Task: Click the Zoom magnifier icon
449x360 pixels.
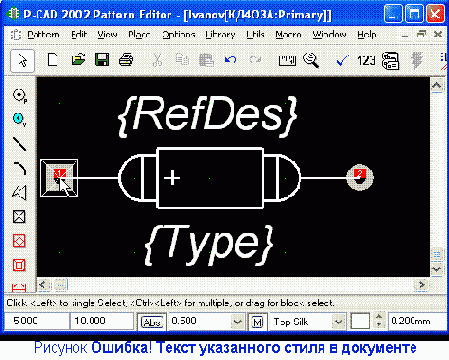Action: (311, 60)
